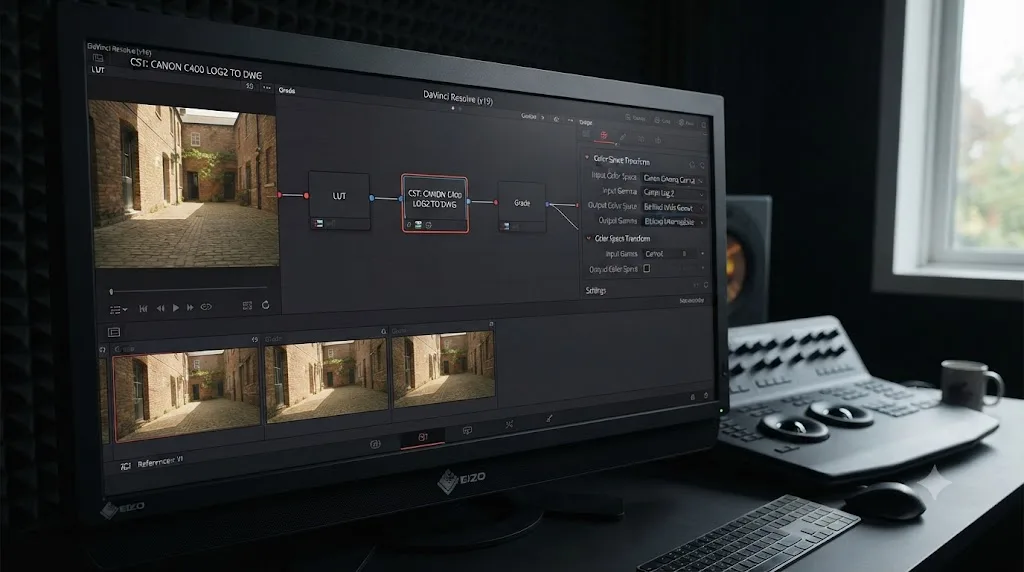Fast forward the clip in the viewer

(190, 307)
